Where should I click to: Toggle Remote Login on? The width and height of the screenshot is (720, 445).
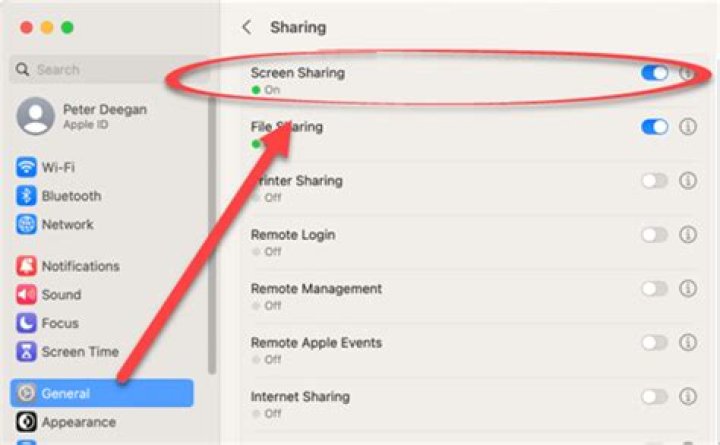coord(654,235)
